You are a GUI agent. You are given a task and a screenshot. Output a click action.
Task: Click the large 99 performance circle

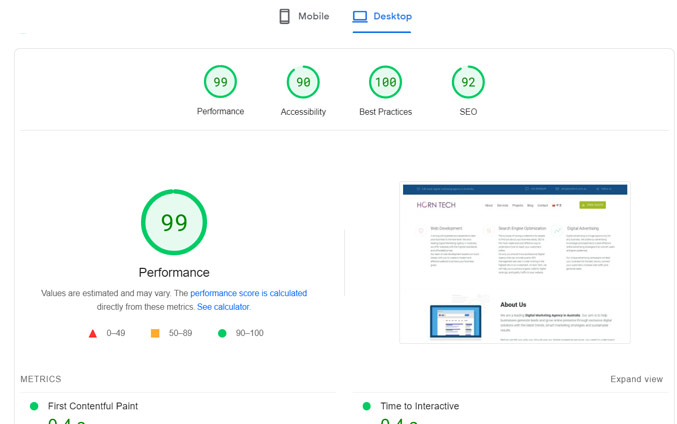(174, 222)
